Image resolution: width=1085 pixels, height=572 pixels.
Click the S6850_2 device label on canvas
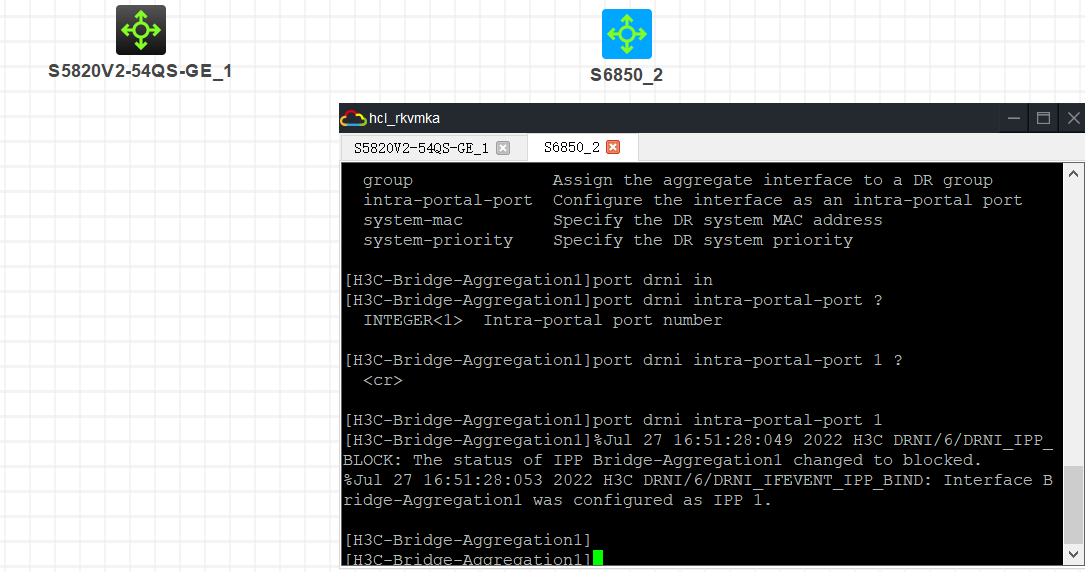(x=626, y=75)
